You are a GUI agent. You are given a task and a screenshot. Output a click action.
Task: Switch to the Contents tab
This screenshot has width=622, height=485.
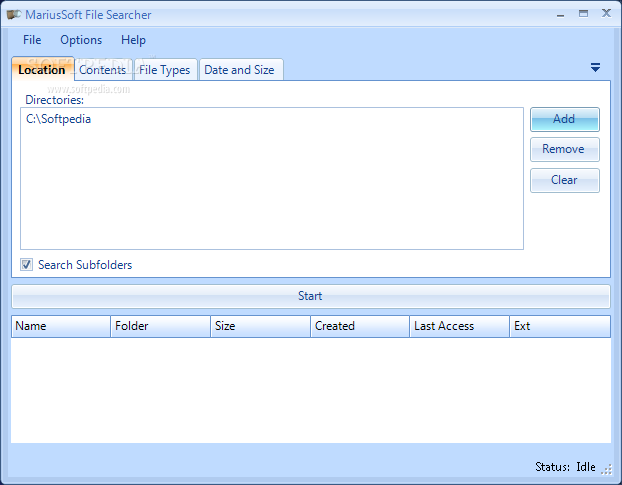tap(103, 70)
